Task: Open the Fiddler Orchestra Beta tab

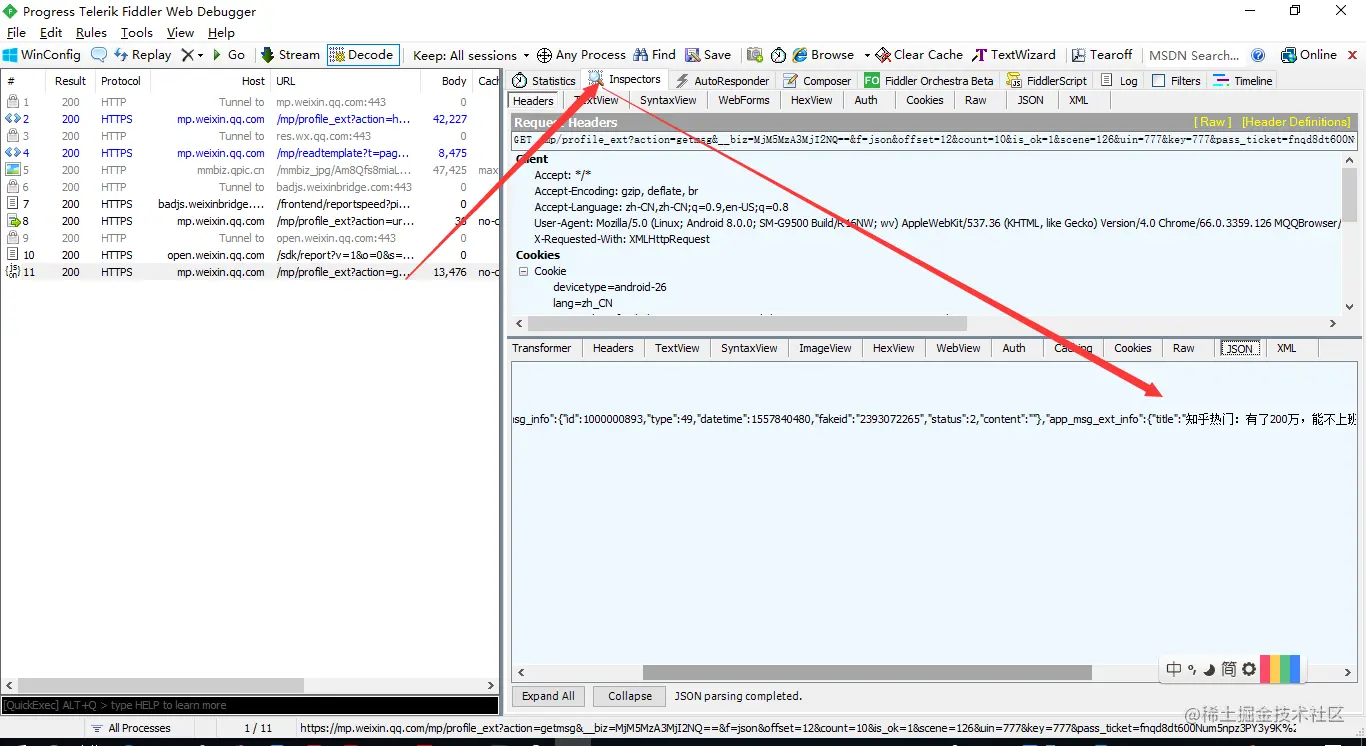Action: pos(929,81)
